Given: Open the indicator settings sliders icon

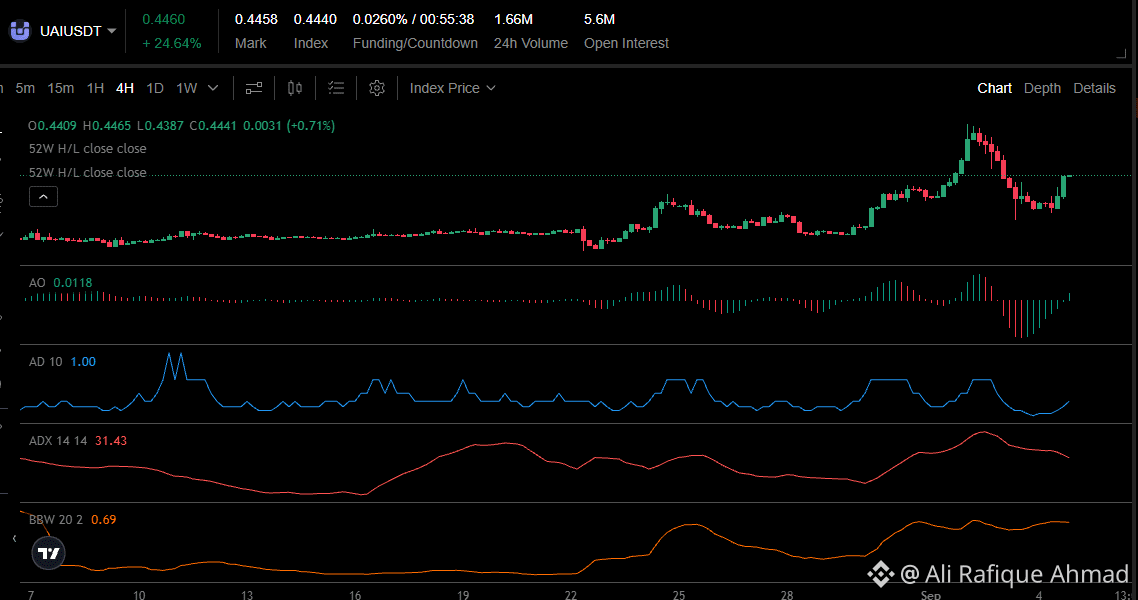Looking at the screenshot, I should click(x=253, y=88).
